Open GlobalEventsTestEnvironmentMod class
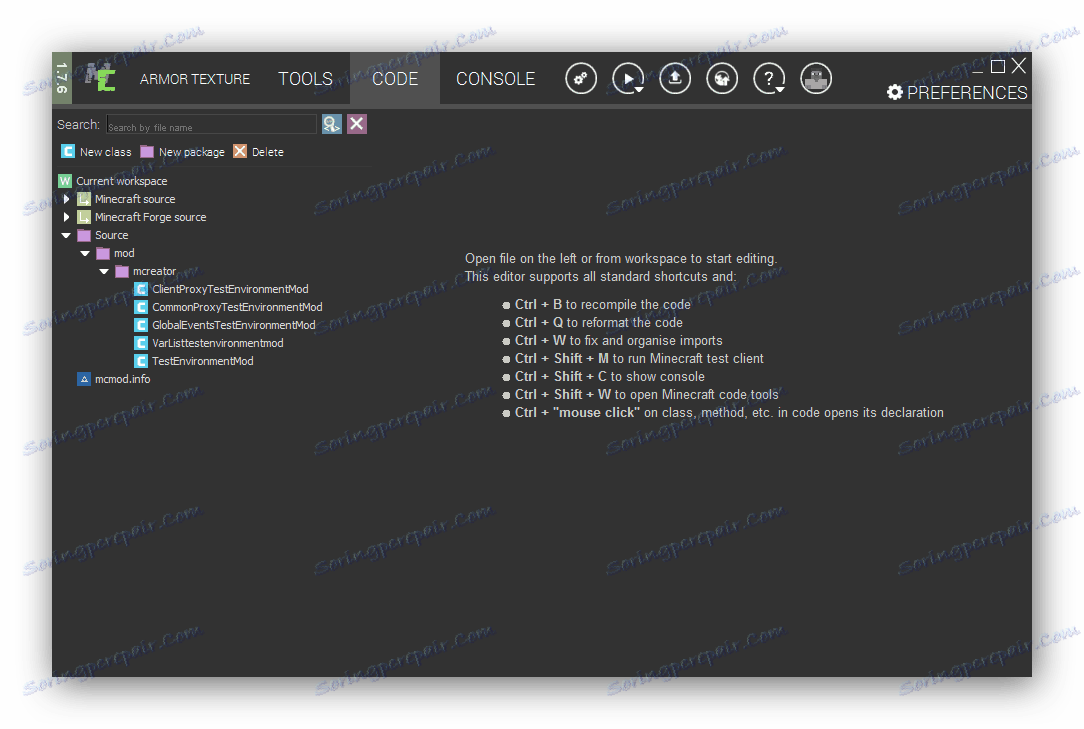 pos(234,325)
